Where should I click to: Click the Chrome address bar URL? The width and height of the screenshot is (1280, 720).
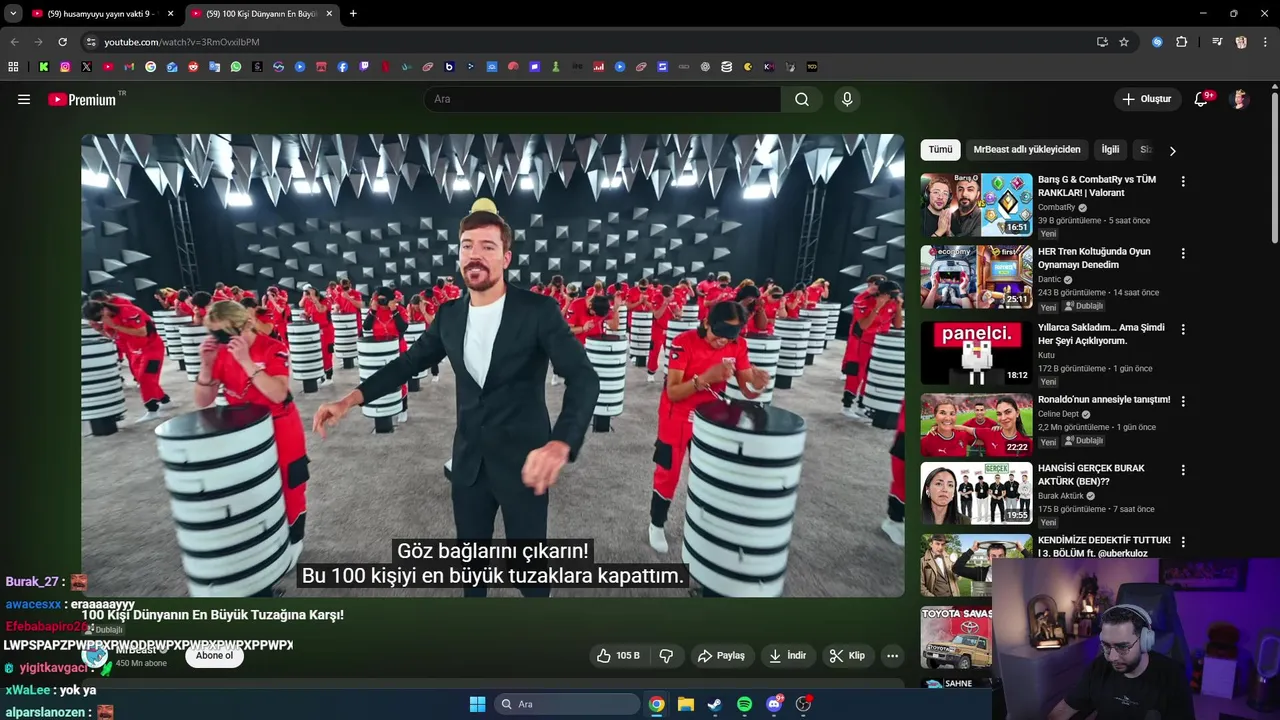tap(182, 42)
